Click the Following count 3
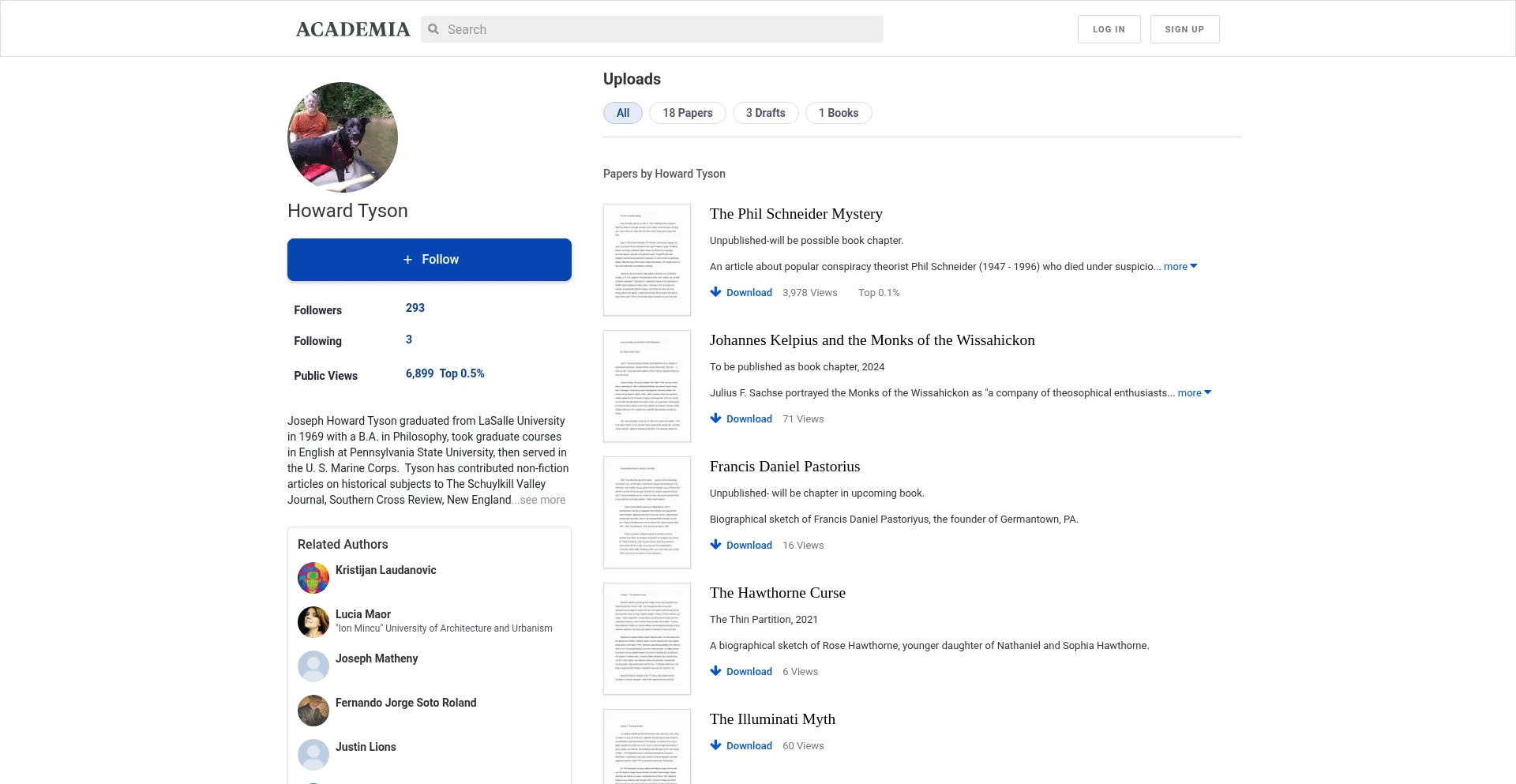The height and width of the screenshot is (784, 1516). point(409,339)
